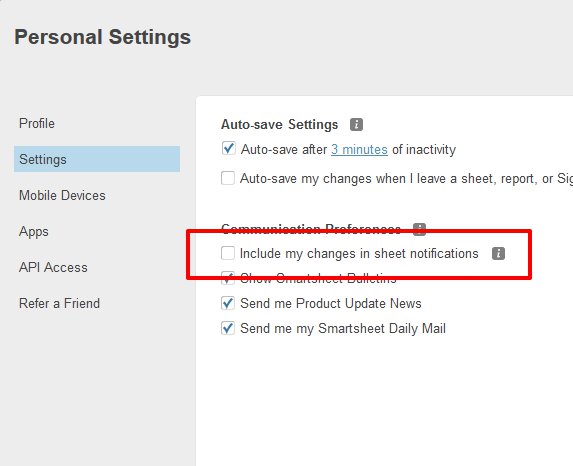Disable Send me my Smartsheet Daily Mail
The height and width of the screenshot is (466, 573).
tap(228, 328)
